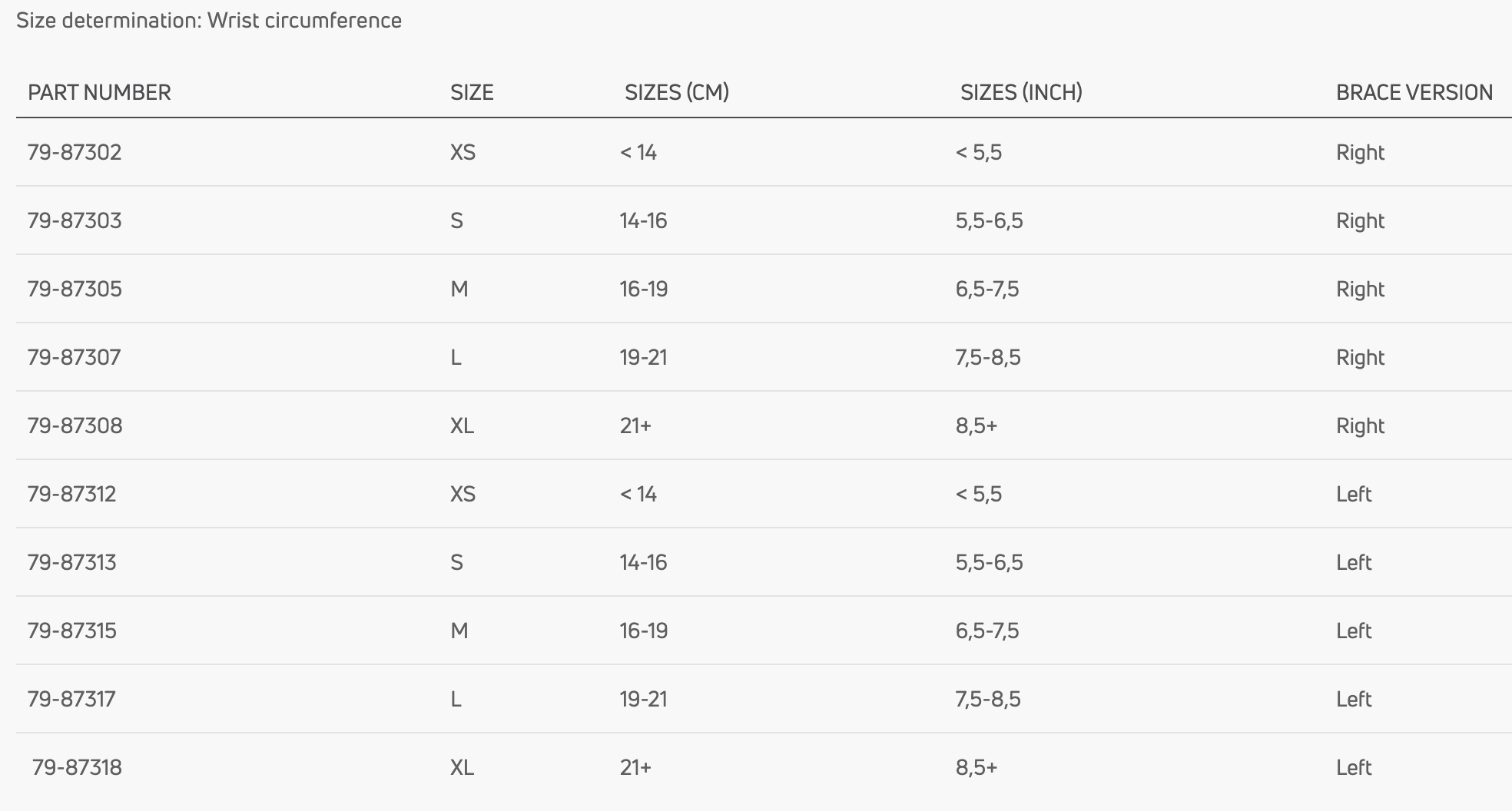Select part number 79-87317
This screenshot has width=1512, height=811.
[71, 699]
